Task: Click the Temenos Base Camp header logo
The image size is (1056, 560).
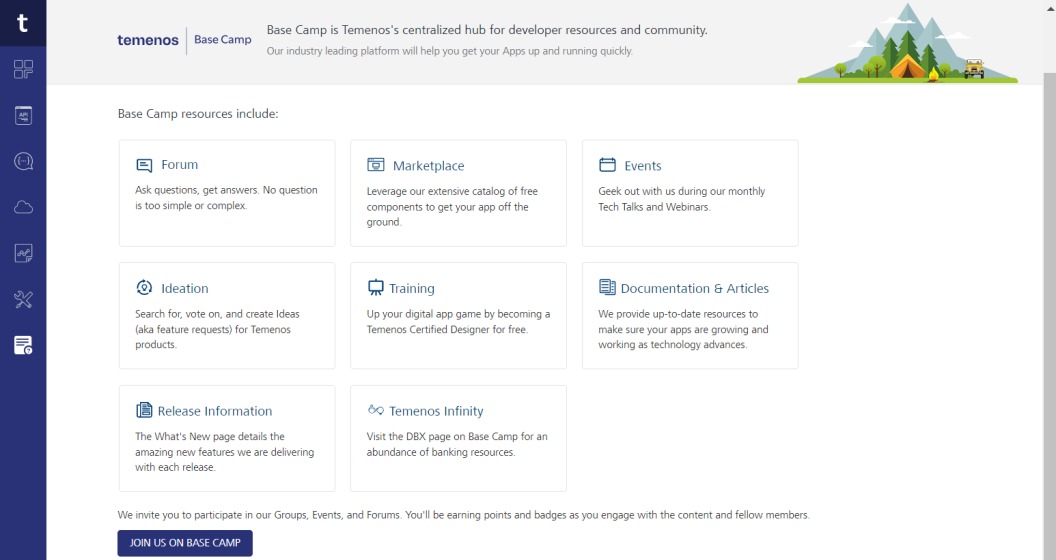Action: tap(185, 40)
